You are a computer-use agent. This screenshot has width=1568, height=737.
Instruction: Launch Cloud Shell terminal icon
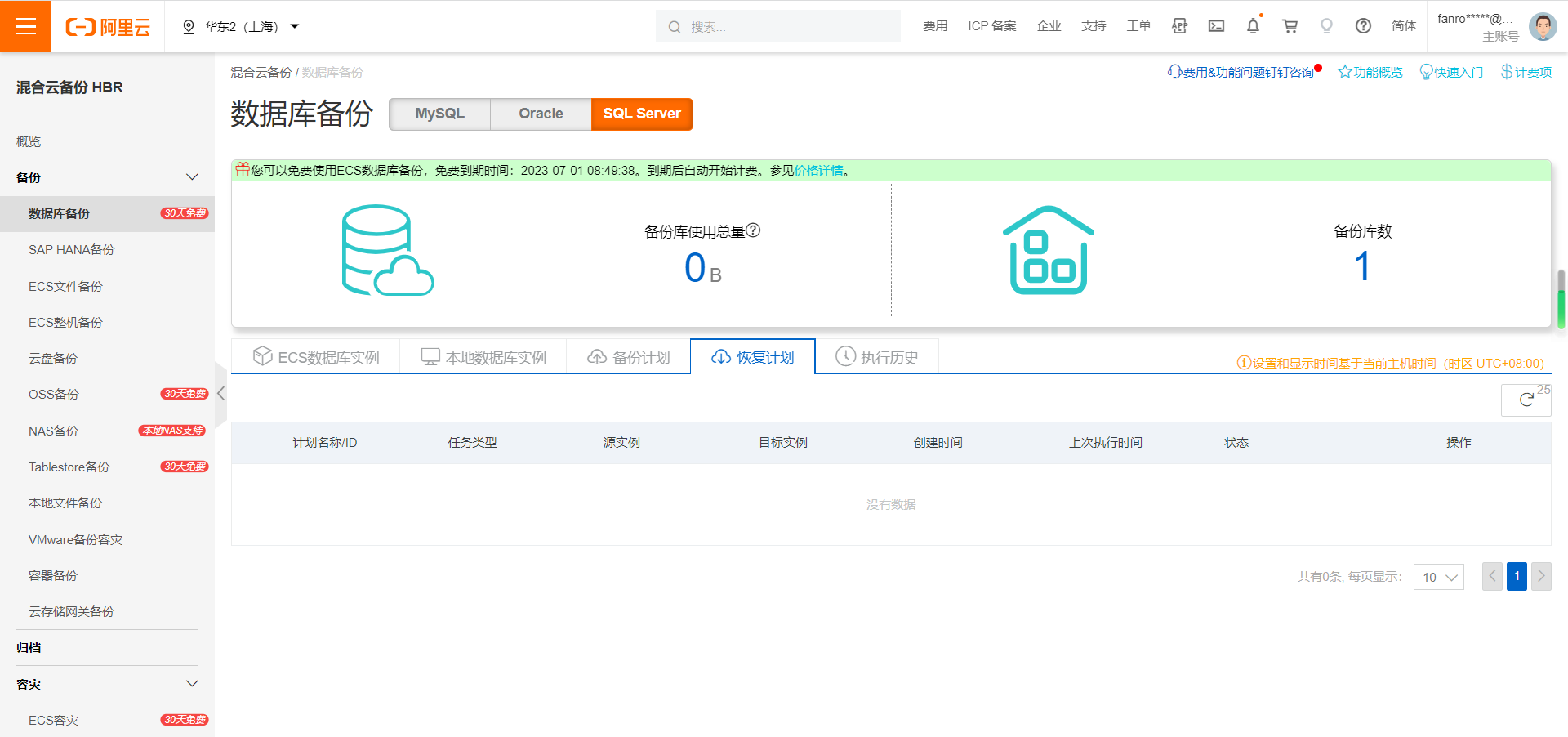click(x=1216, y=26)
